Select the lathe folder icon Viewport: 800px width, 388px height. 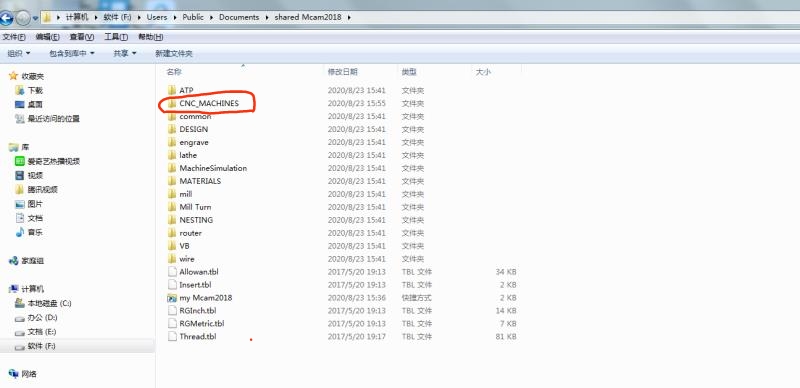pos(172,155)
